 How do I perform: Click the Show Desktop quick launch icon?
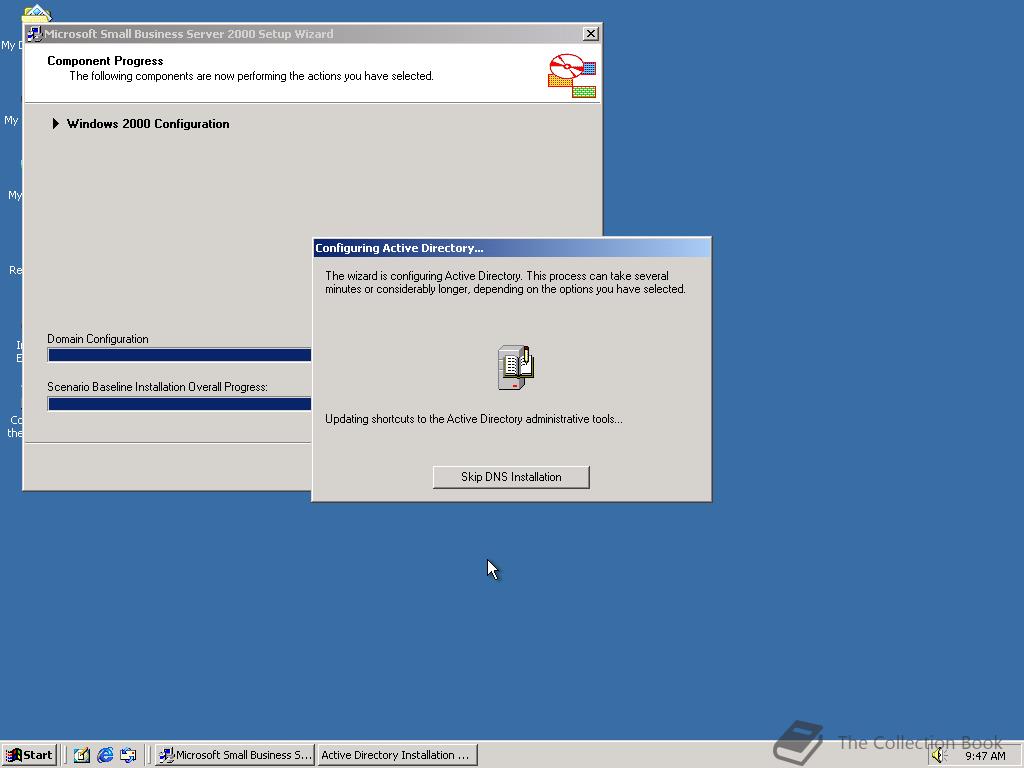click(x=82, y=755)
